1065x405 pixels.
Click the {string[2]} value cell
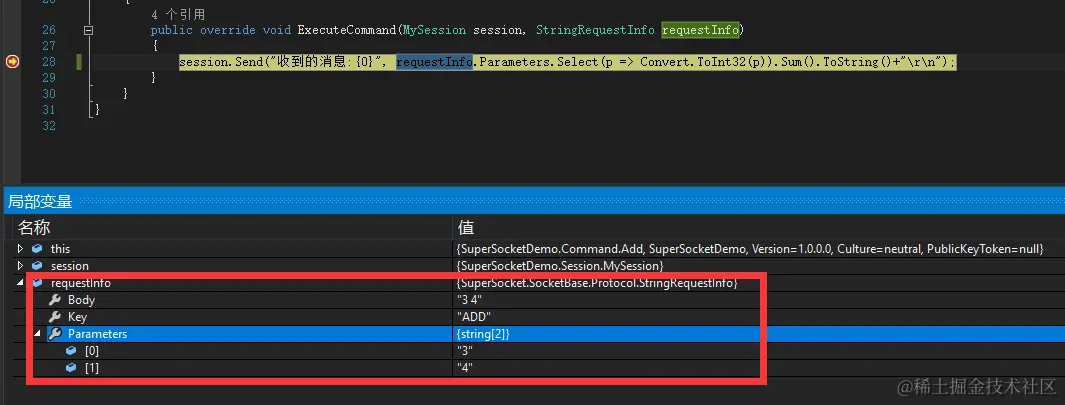click(x=484, y=334)
